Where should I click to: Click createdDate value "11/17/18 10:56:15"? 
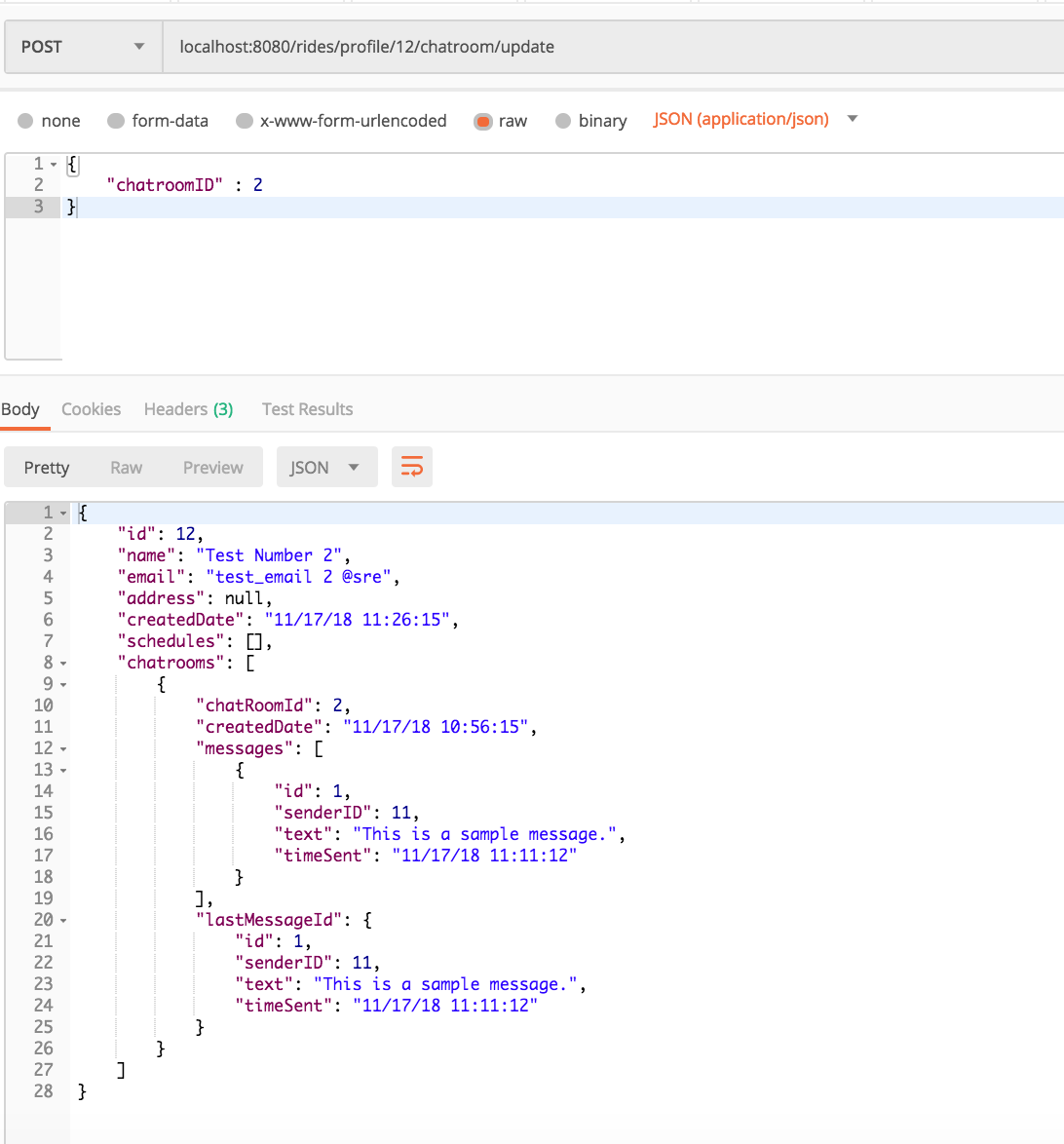click(x=436, y=727)
